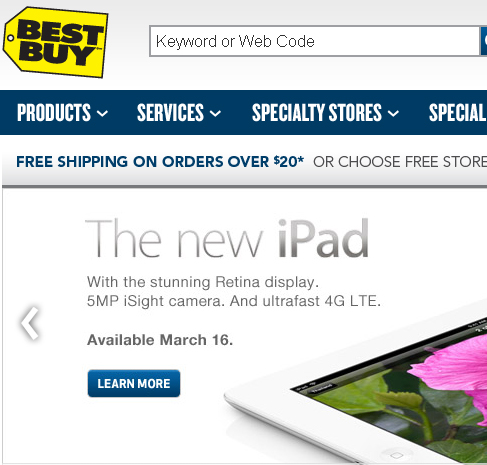Click the Or Choose Free Store text
The height and width of the screenshot is (465, 487).
pos(400,162)
